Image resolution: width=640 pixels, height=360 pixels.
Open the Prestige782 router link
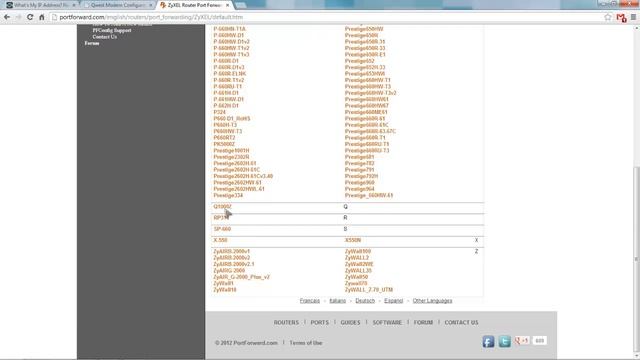point(359,163)
